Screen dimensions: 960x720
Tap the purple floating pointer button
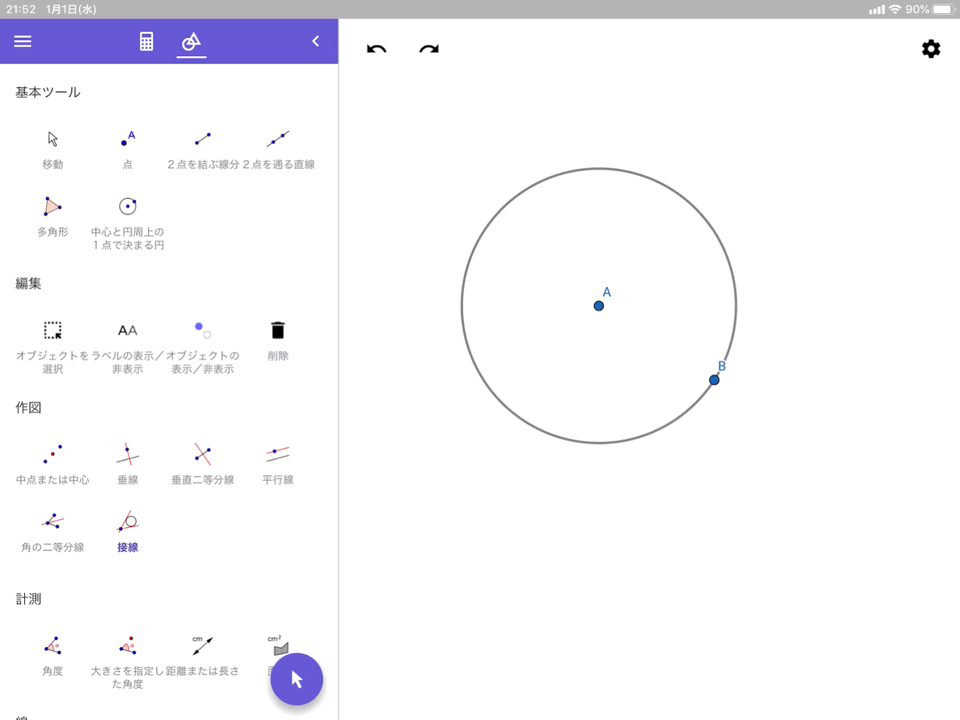(296, 680)
